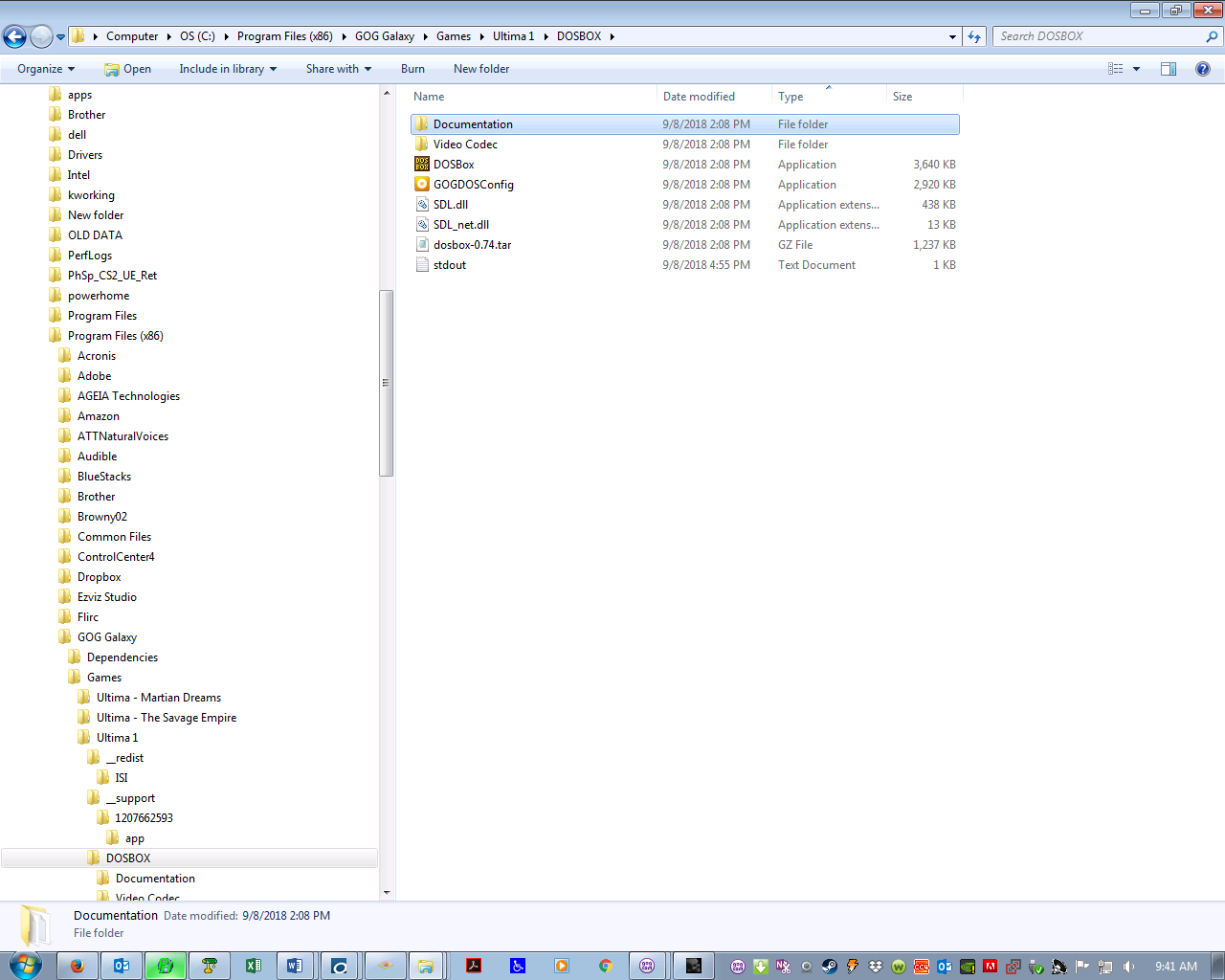Open Word from the taskbar

(x=295, y=966)
